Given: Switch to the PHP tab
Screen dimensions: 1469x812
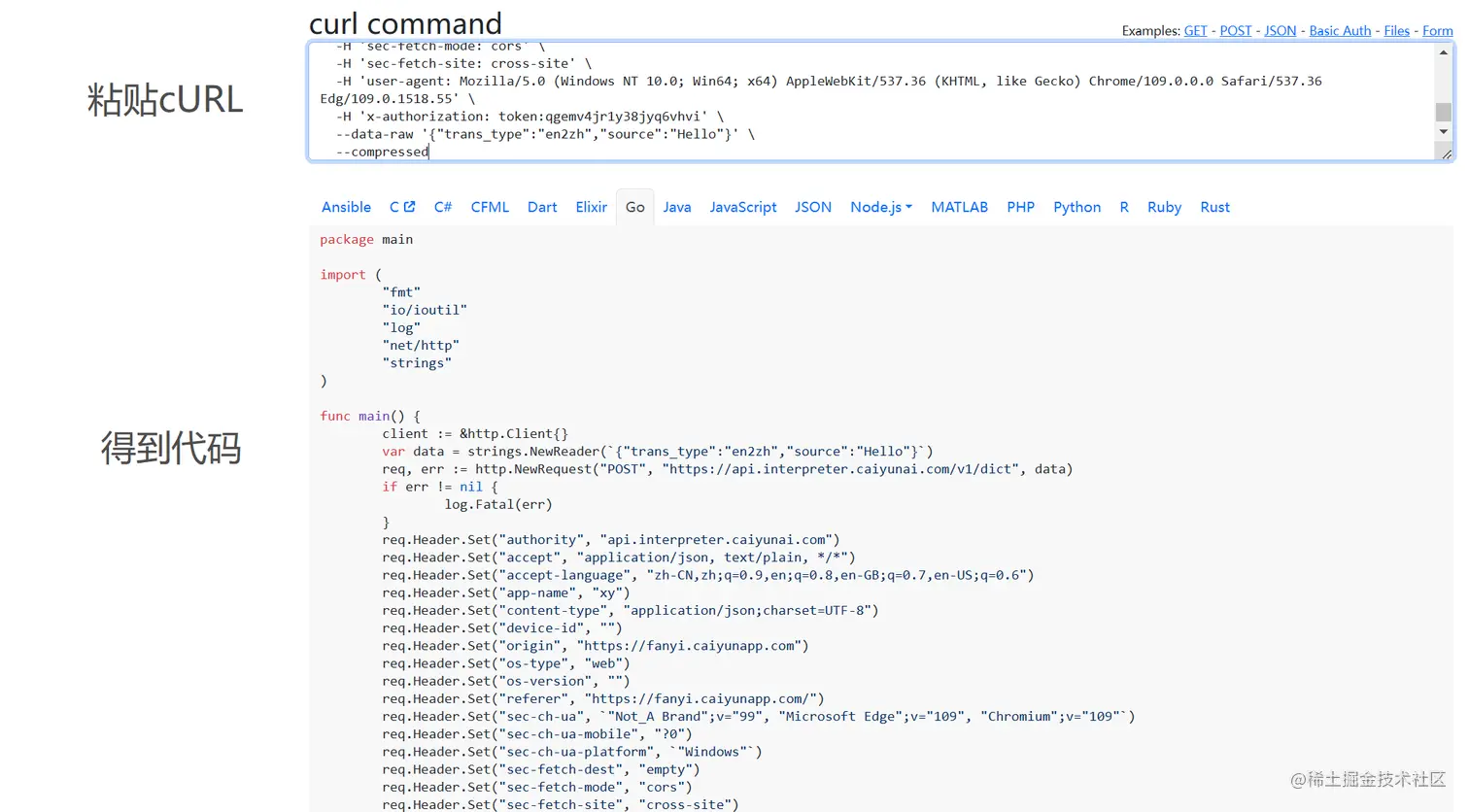Looking at the screenshot, I should tap(1020, 207).
